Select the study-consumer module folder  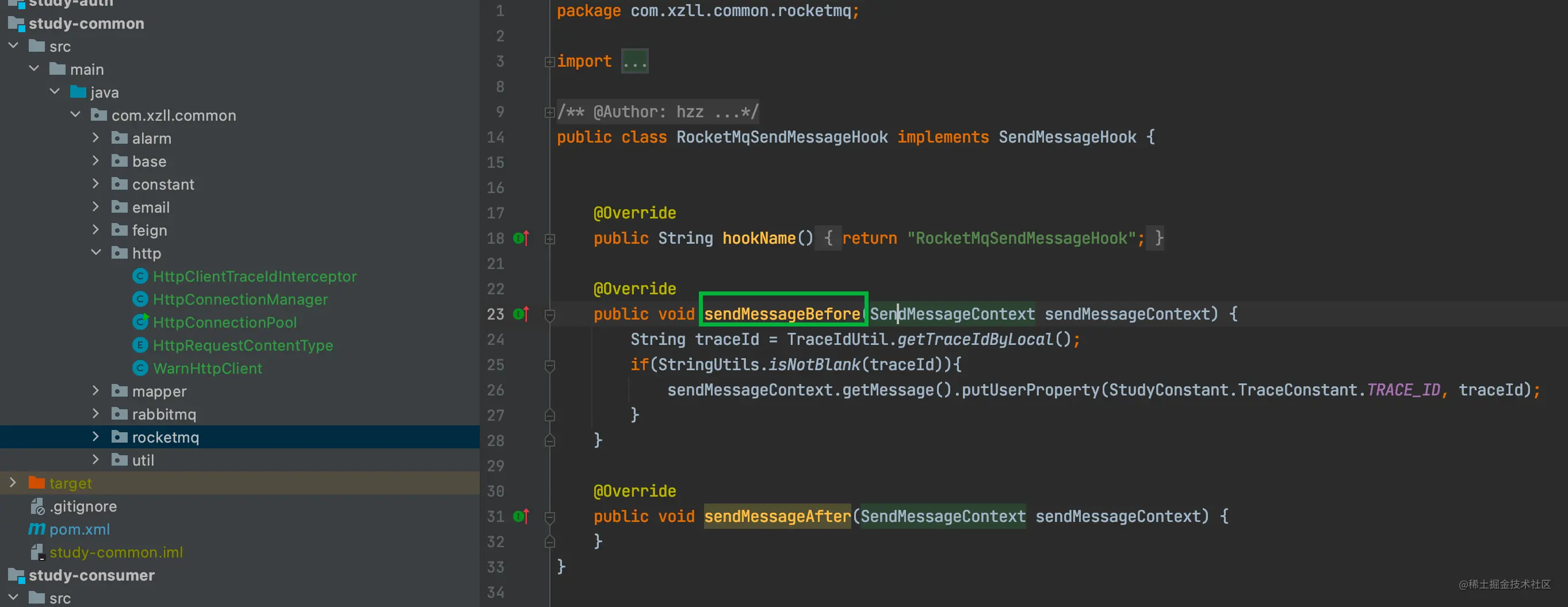[91, 575]
